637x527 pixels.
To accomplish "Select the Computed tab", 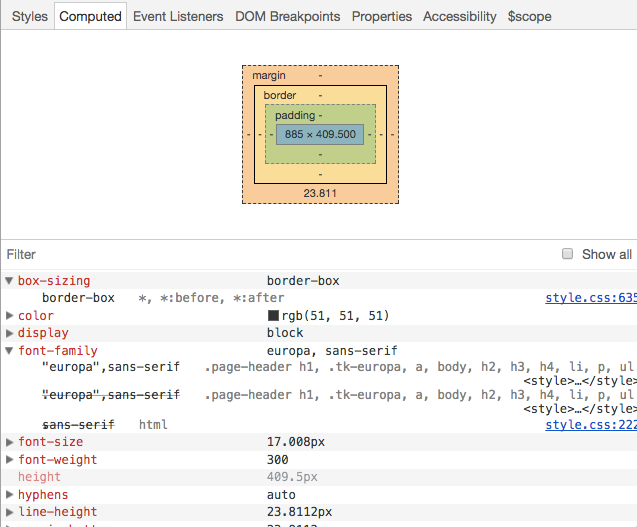I will tap(90, 16).
